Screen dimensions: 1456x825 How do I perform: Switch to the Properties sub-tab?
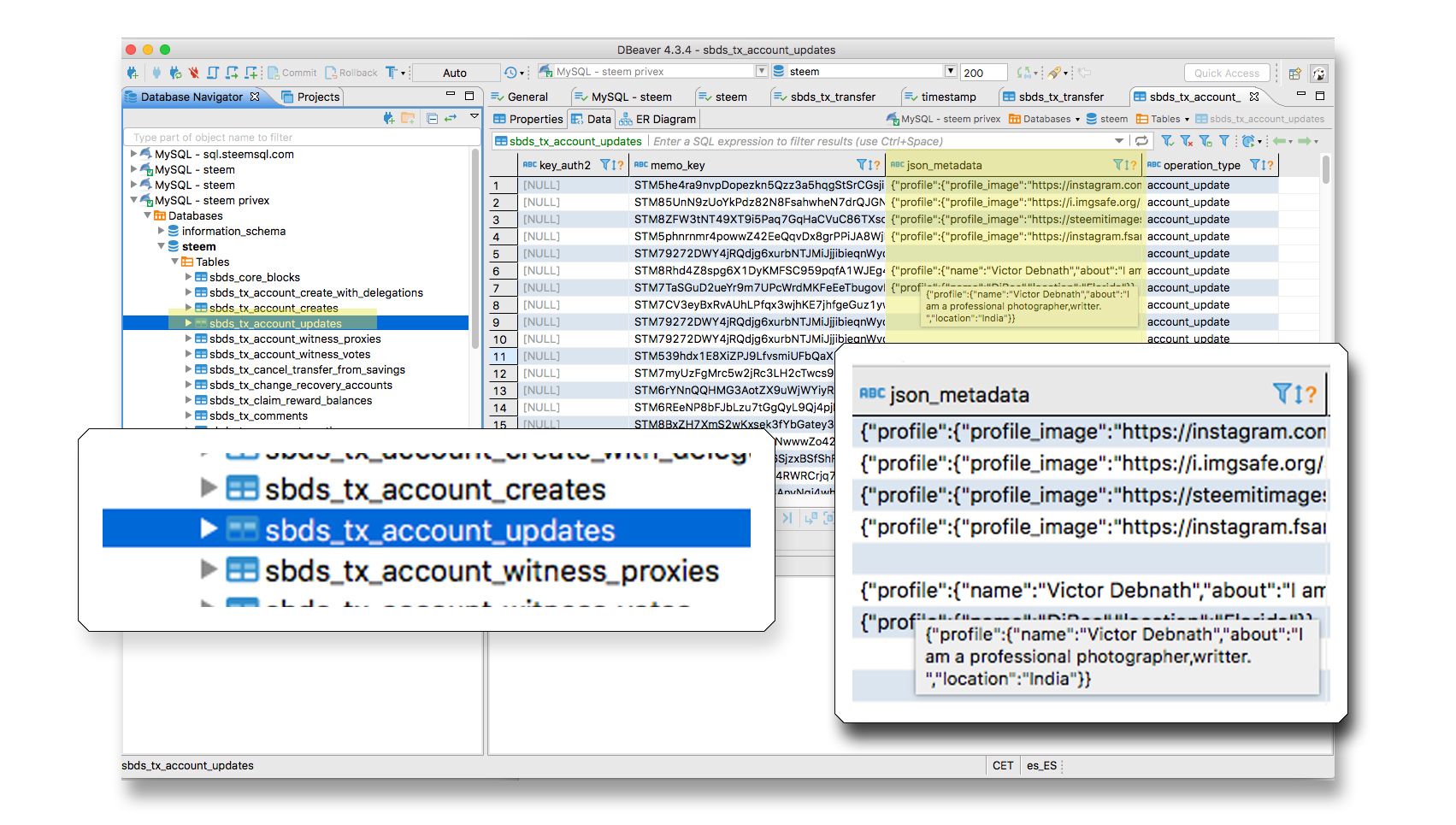[x=528, y=119]
